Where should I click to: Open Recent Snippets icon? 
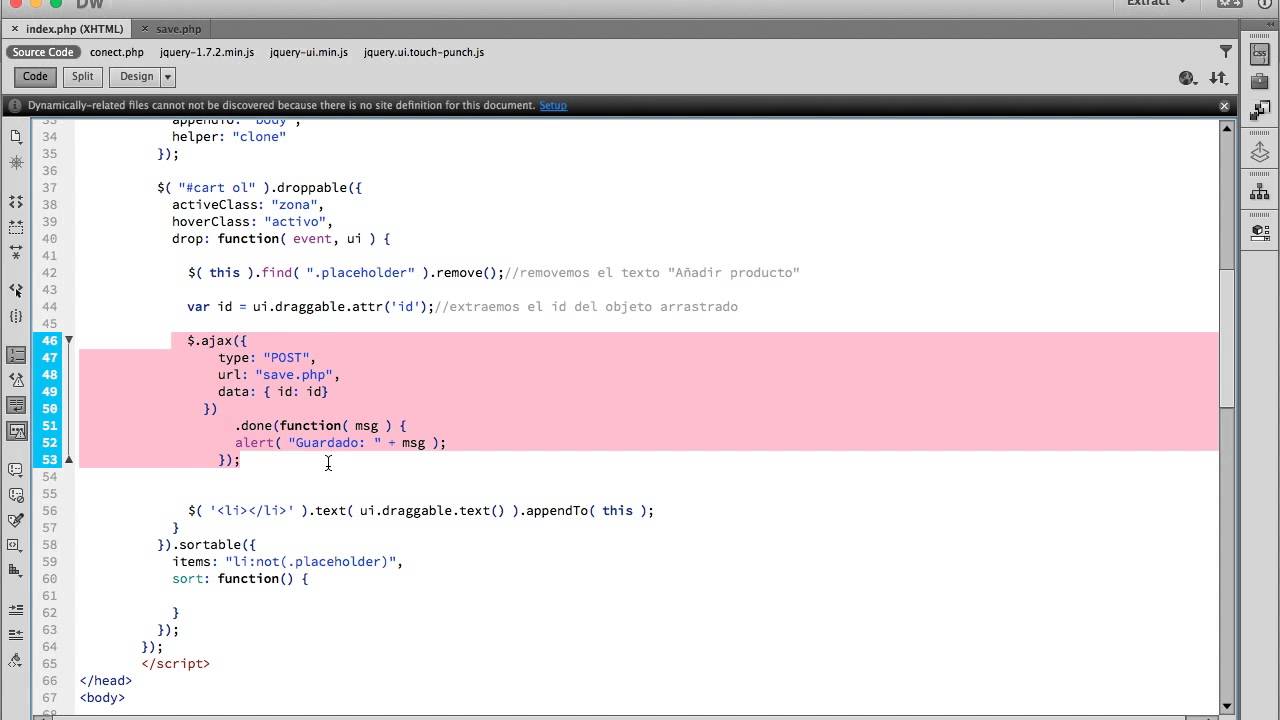[x=16, y=545]
